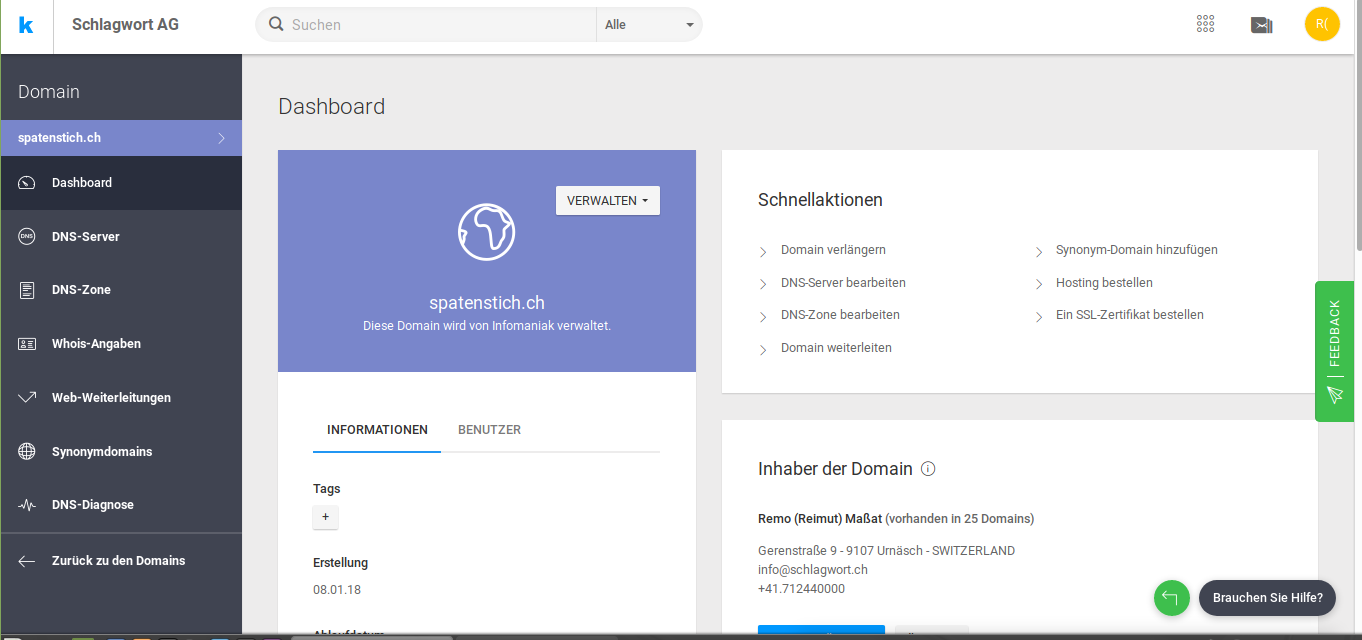This screenshot has width=1362, height=640.
Task: Open the mail icon in header
Action: click(x=1262, y=25)
